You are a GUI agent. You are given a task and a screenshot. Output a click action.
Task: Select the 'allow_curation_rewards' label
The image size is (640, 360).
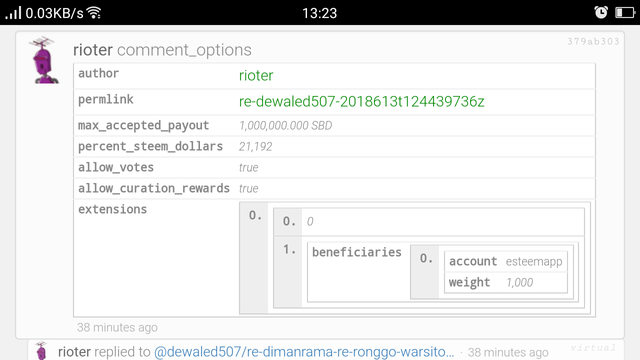click(x=154, y=188)
